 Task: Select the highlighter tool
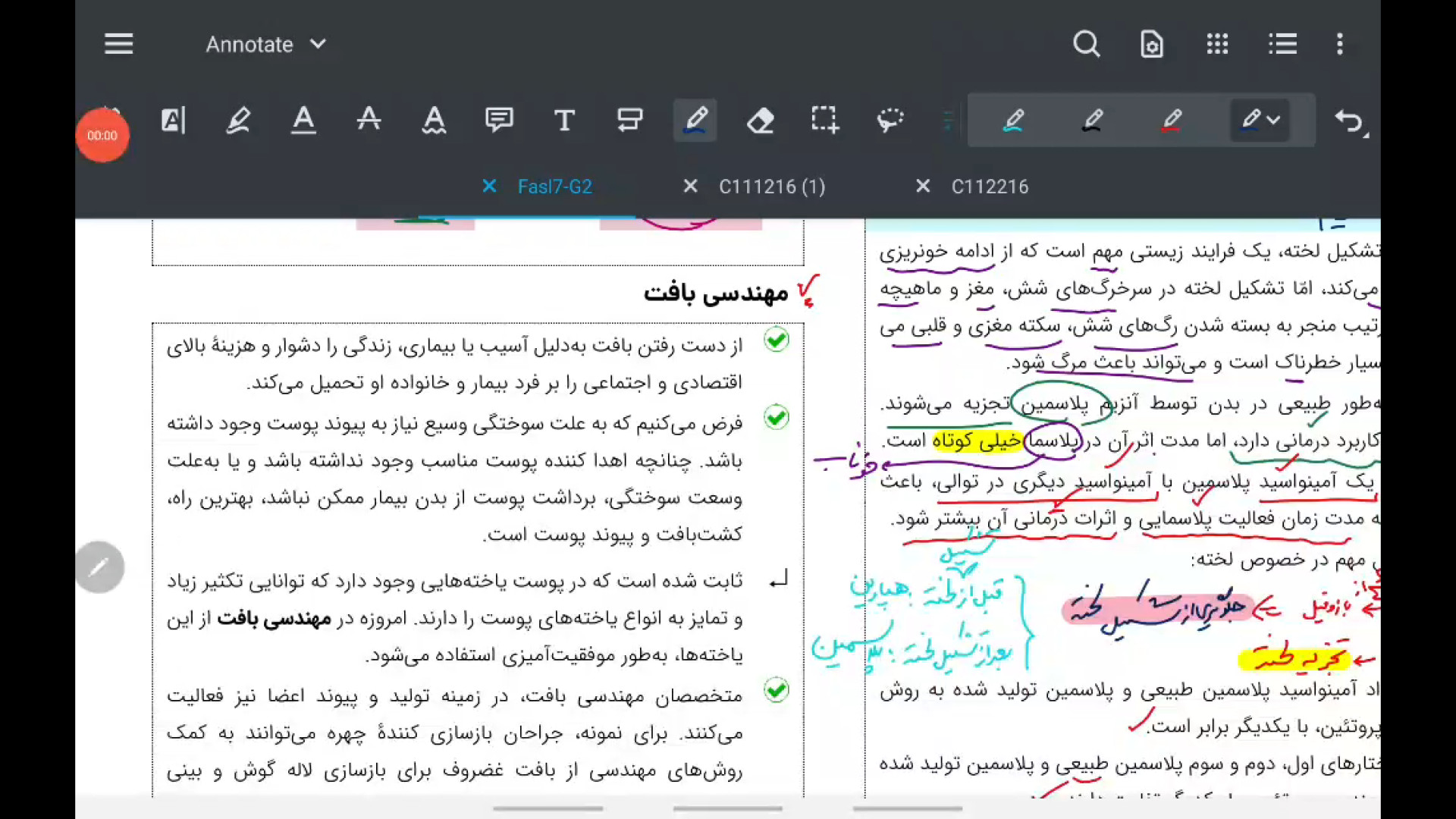click(238, 120)
